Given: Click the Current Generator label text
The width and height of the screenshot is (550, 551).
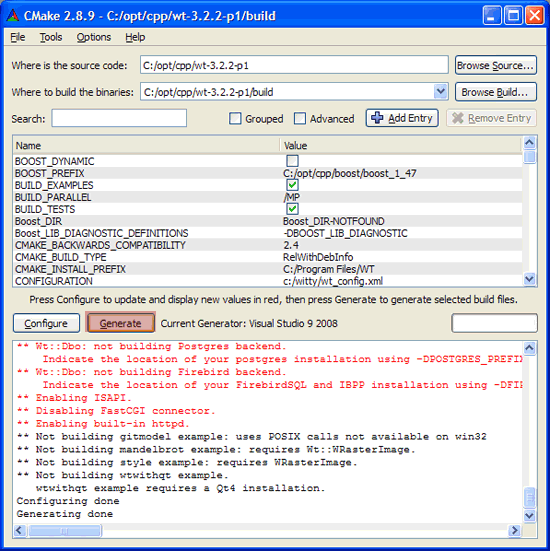Looking at the screenshot, I should click(x=249, y=323).
